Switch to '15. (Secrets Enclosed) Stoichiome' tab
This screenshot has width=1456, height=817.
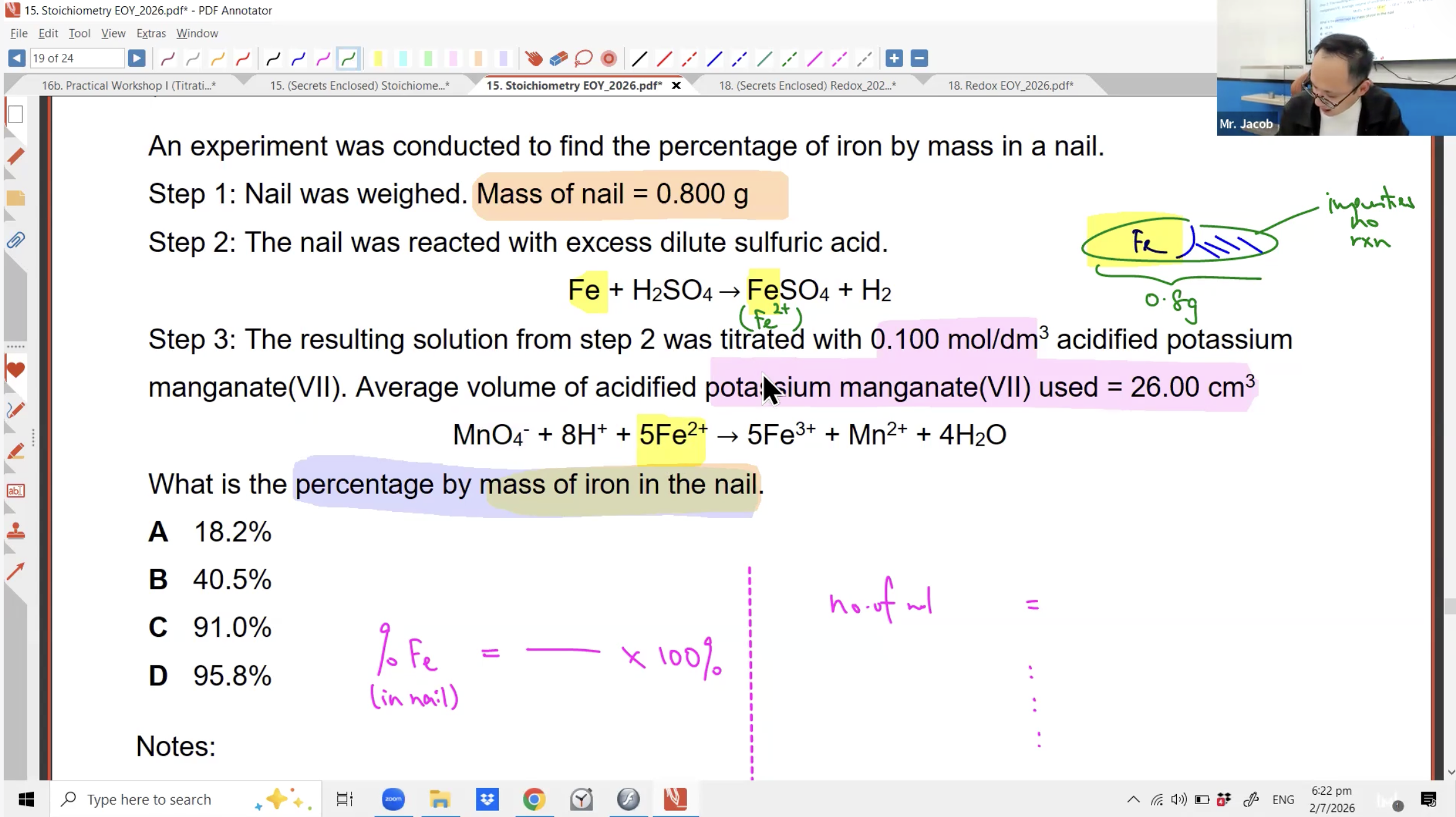coord(360,85)
